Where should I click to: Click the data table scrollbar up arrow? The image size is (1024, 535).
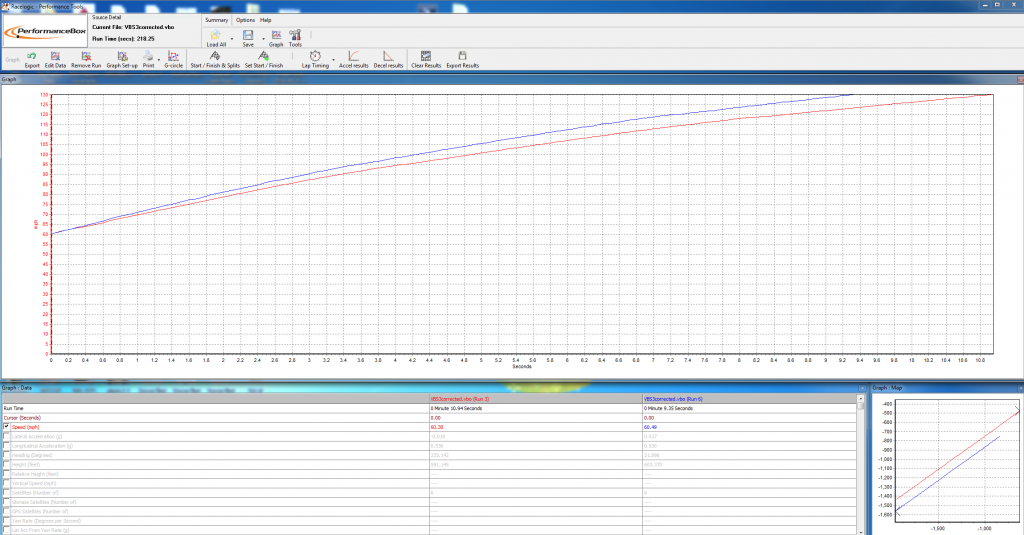tap(861, 398)
